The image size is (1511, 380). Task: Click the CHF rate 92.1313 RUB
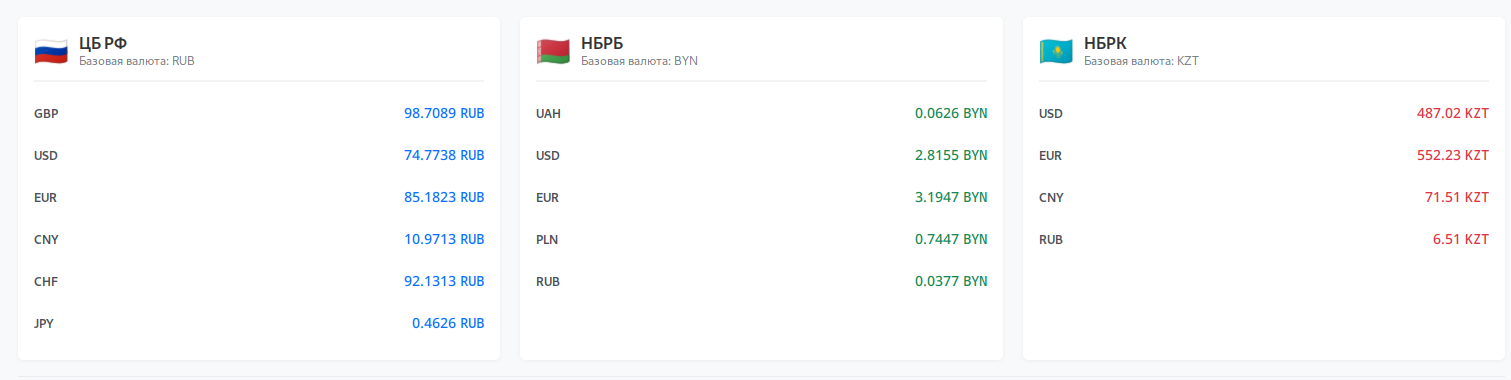[444, 282]
